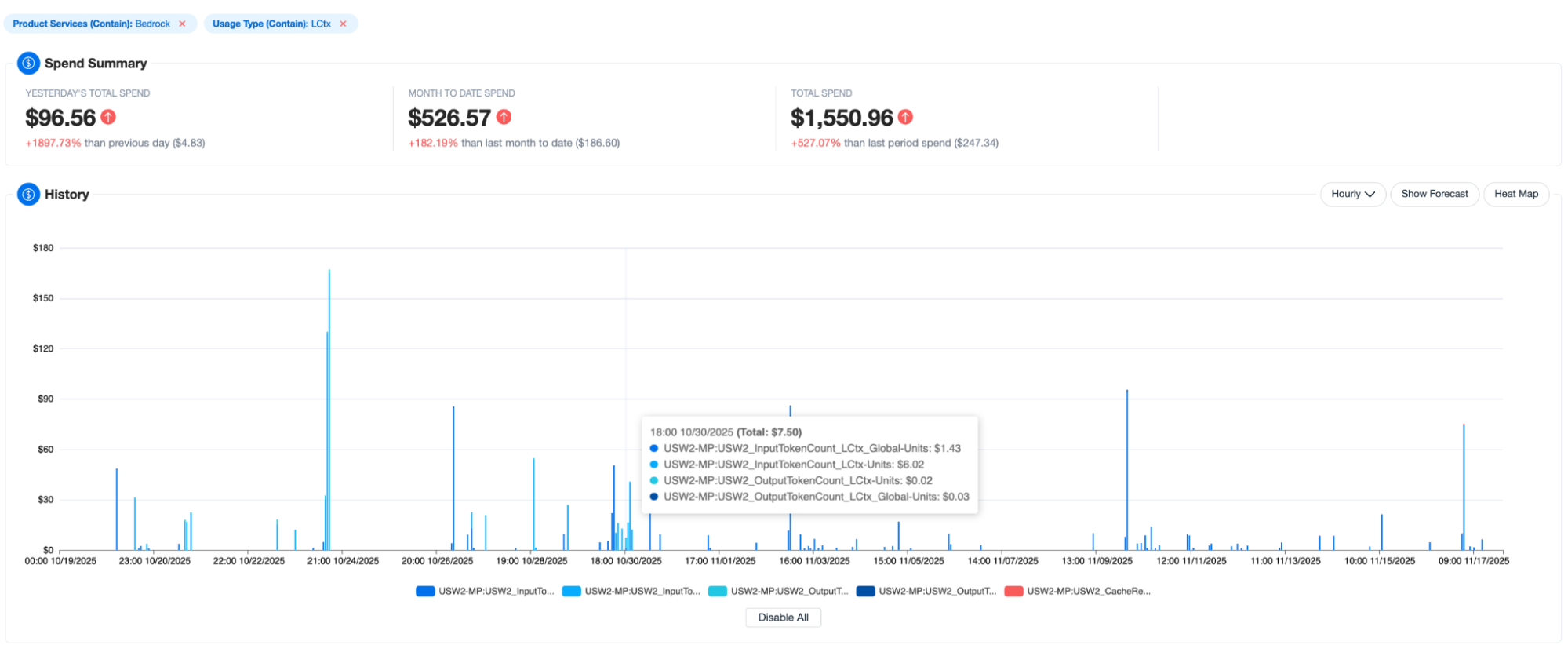Toggle the light-blue InputTo legend series
Screen dimensions: 1568x645
pyautogui.click(x=631, y=591)
